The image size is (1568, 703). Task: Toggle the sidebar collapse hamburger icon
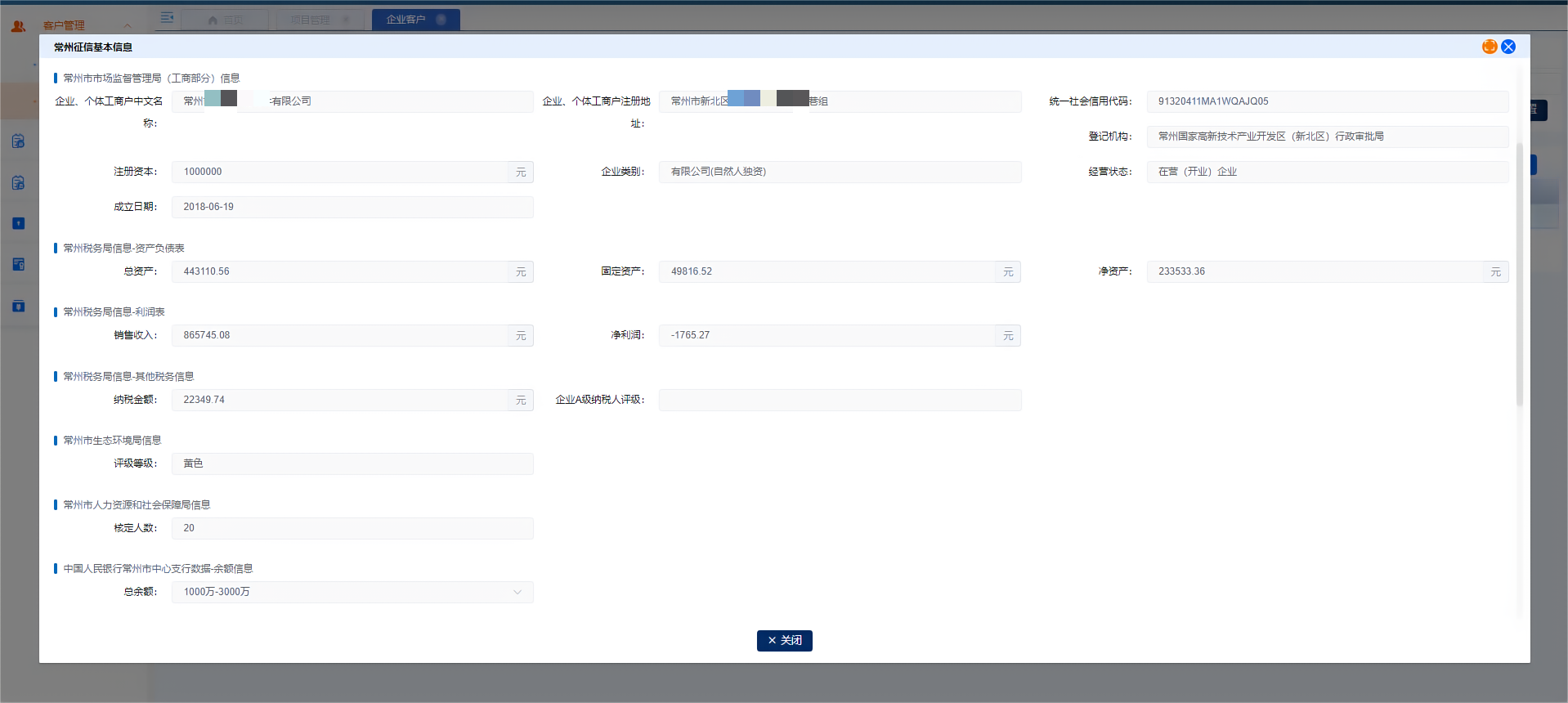167,18
